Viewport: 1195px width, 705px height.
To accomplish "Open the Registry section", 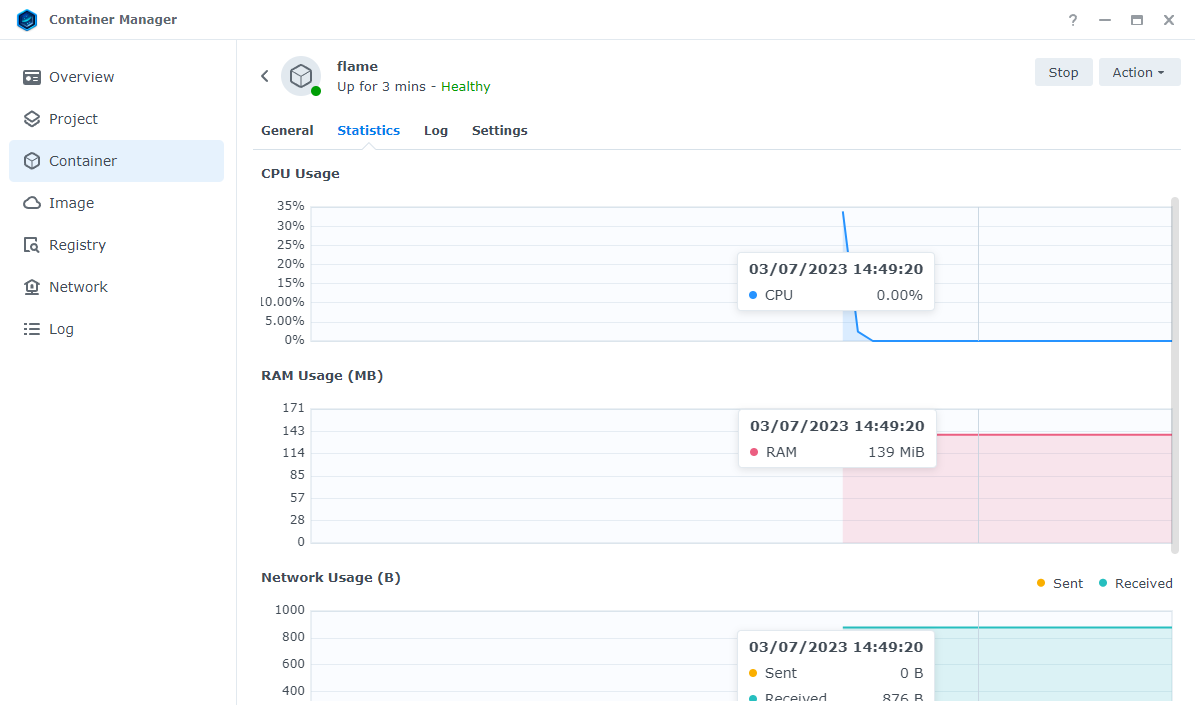I will [x=117, y=245].
